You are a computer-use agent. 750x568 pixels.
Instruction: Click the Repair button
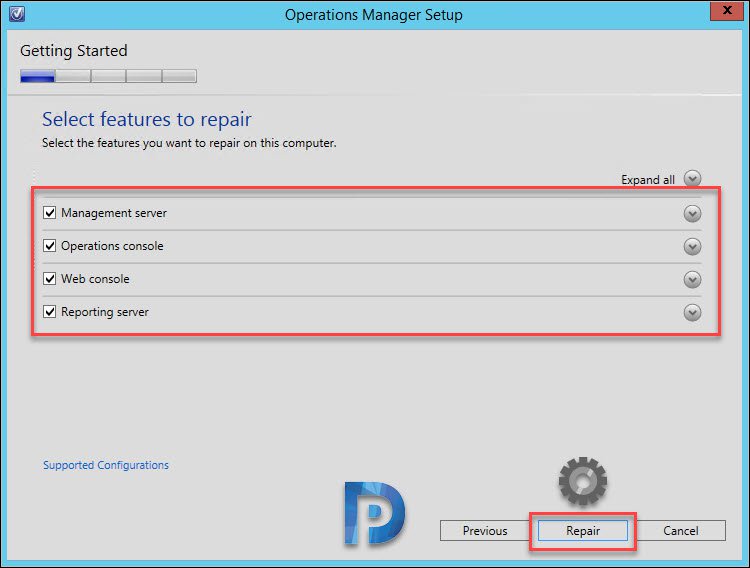(583, 531)
